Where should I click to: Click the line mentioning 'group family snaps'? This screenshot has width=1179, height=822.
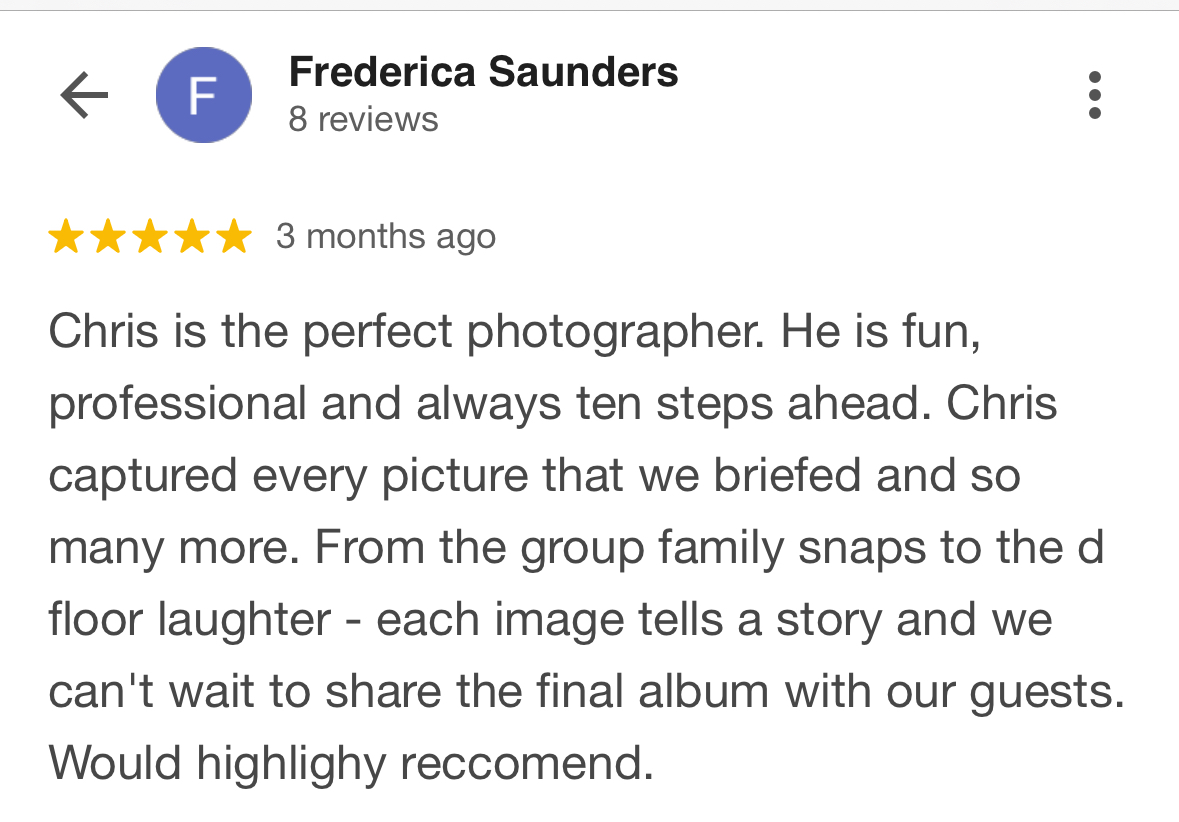(575, 549)
